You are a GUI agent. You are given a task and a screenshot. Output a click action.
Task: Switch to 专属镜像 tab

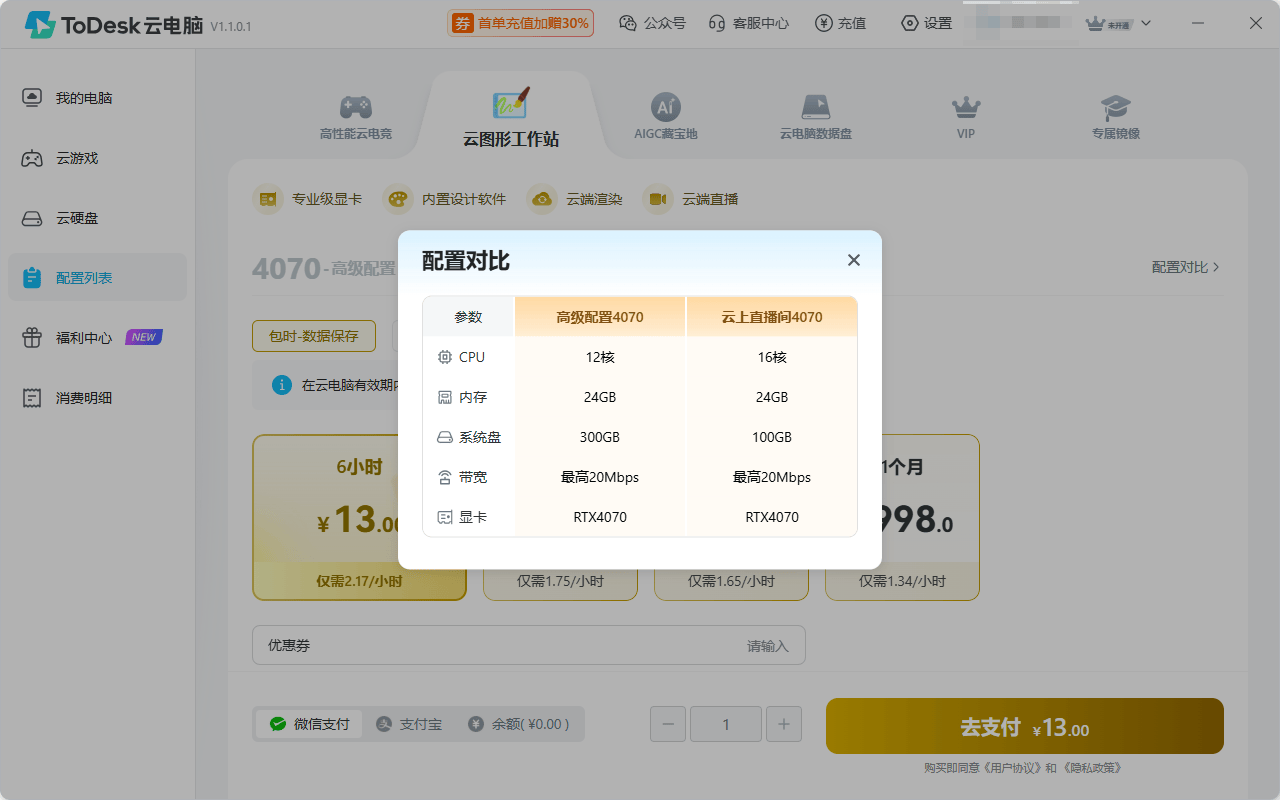click(x=1116, y=117)
